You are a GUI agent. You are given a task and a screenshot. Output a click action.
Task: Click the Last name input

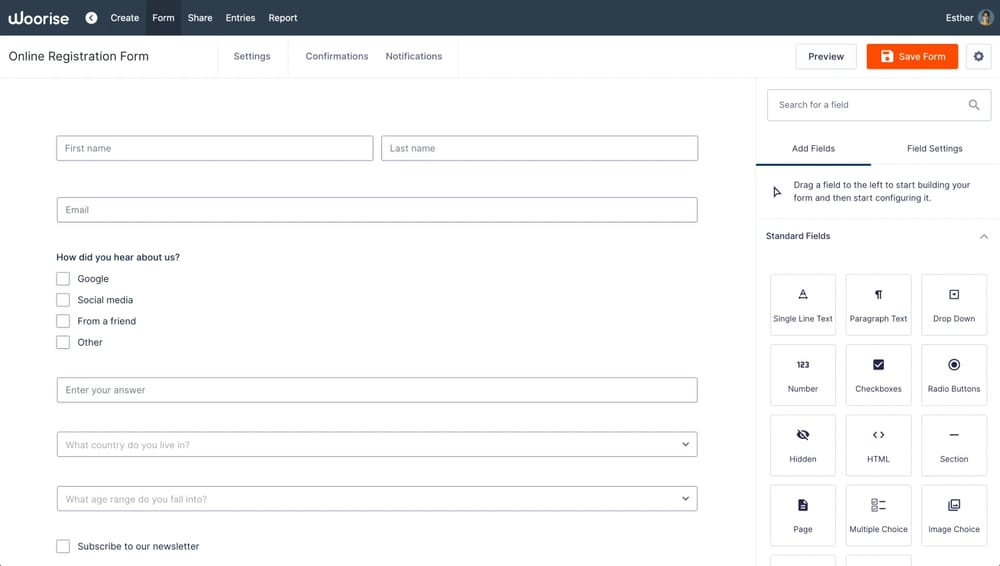(x=540, y=148)
